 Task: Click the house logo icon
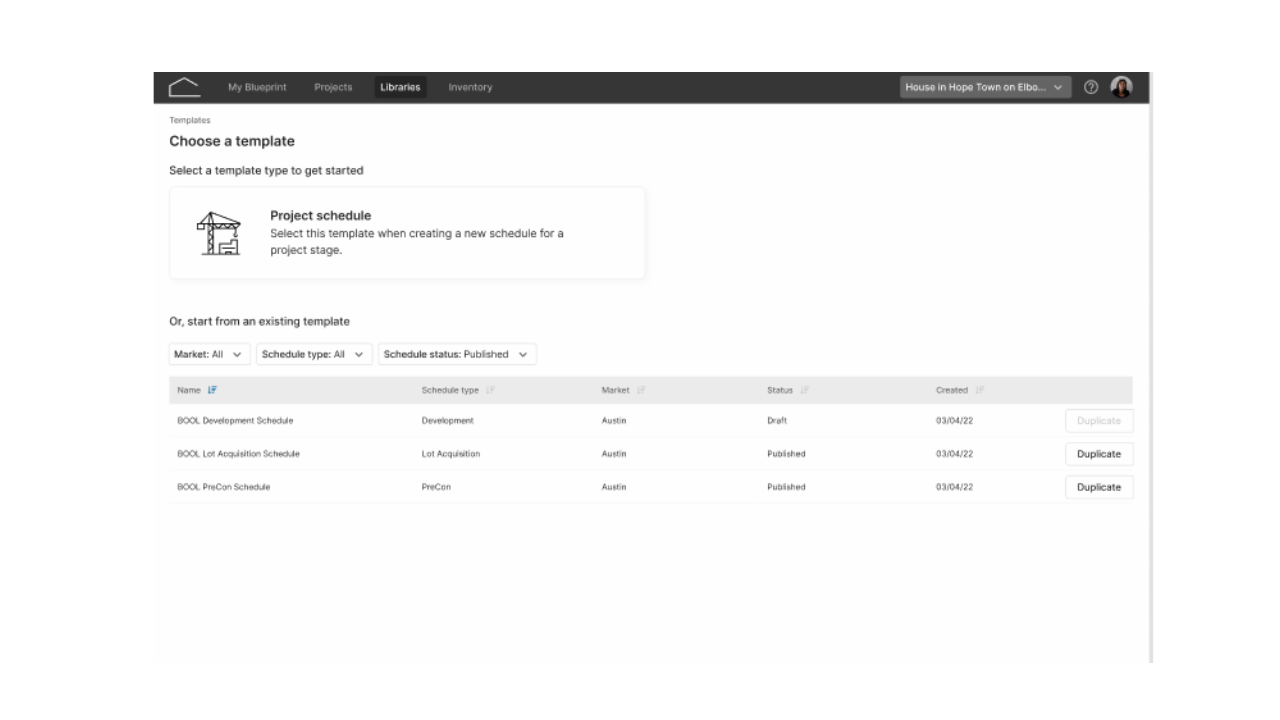pyautogui.click(x=184, y=87)
